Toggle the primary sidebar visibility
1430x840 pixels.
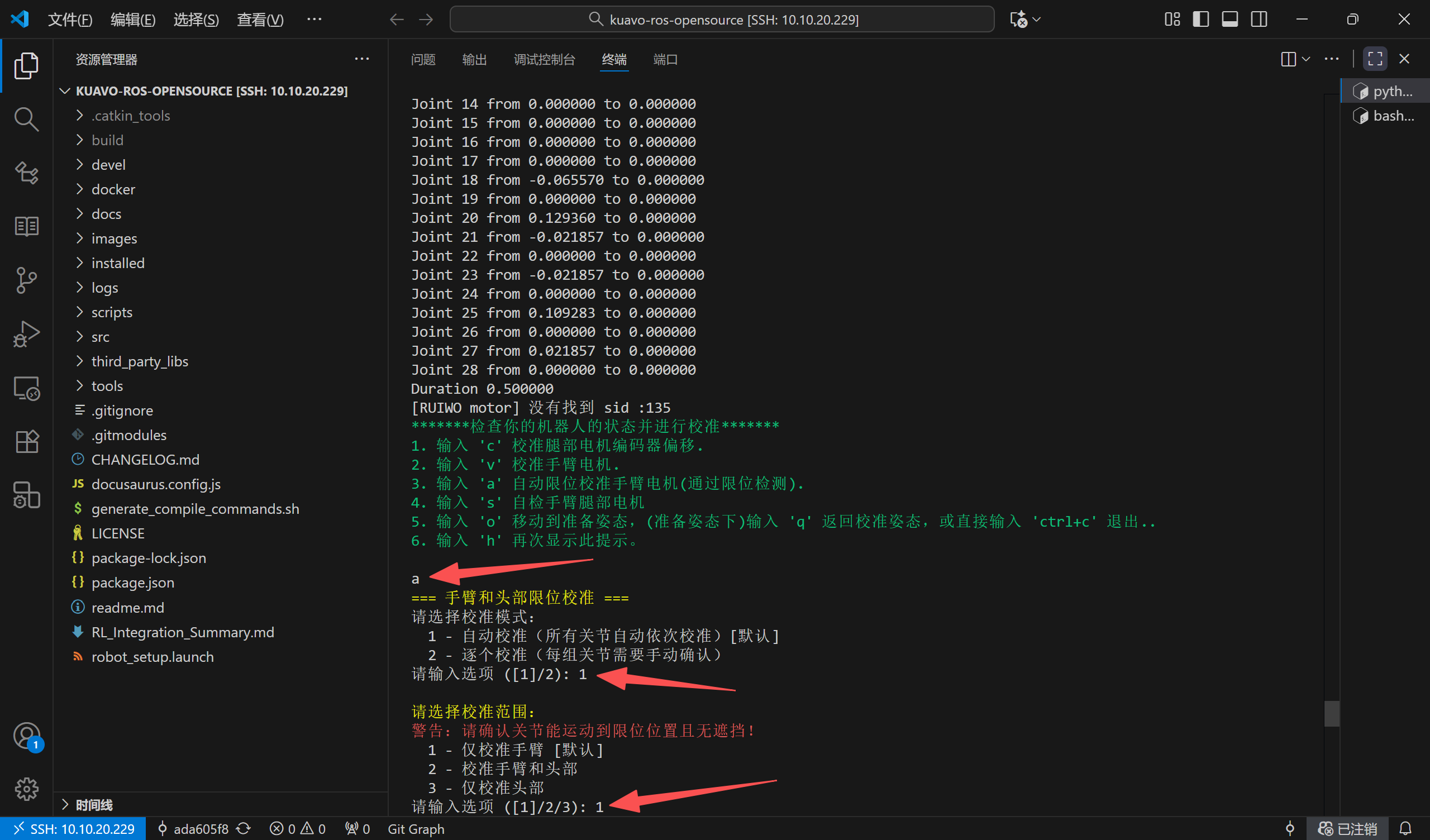pos(1200,20)
